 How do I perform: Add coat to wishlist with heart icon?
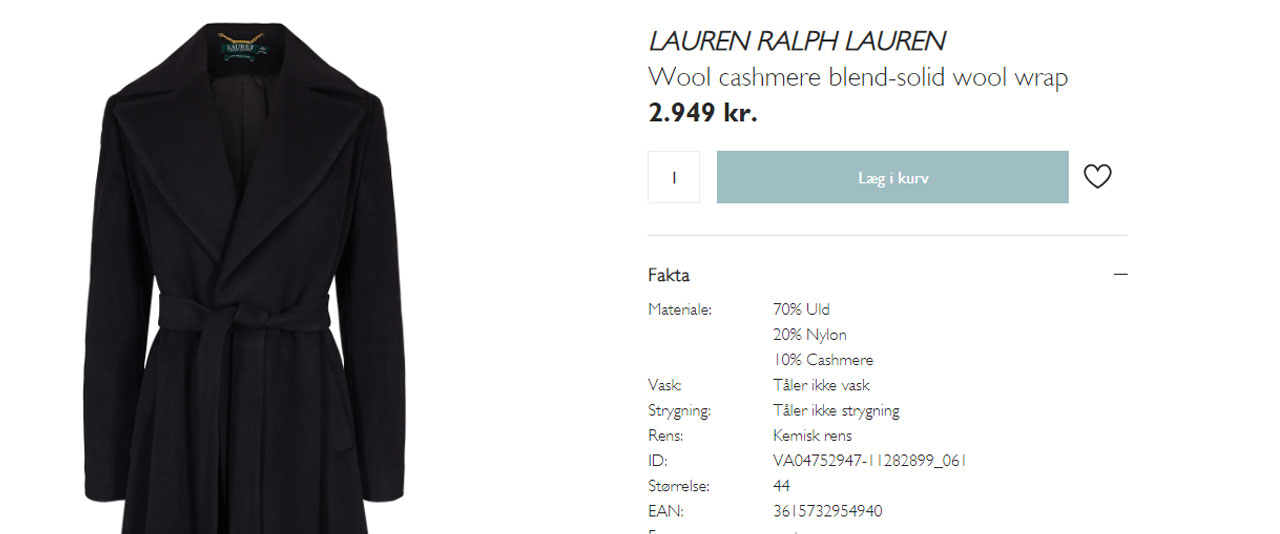click(x=1097, y=177)
